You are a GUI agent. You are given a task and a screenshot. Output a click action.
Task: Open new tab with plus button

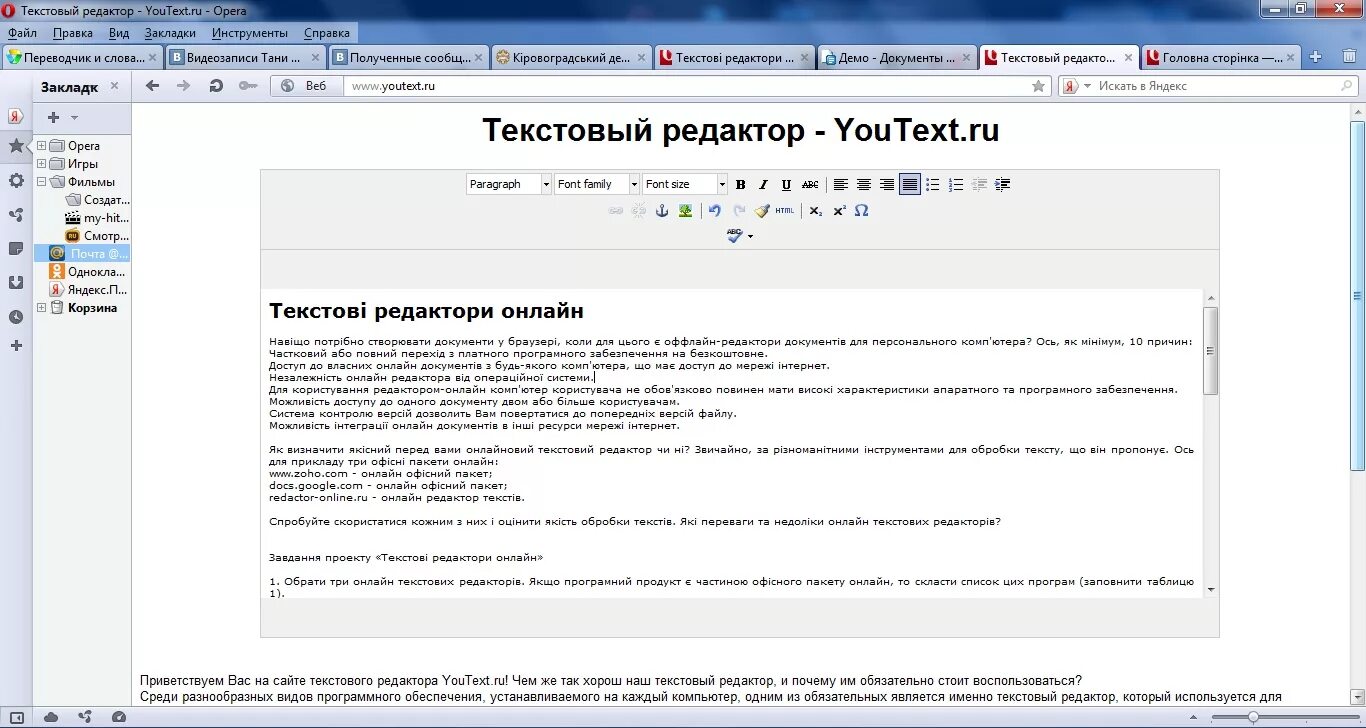[1316, 57]
